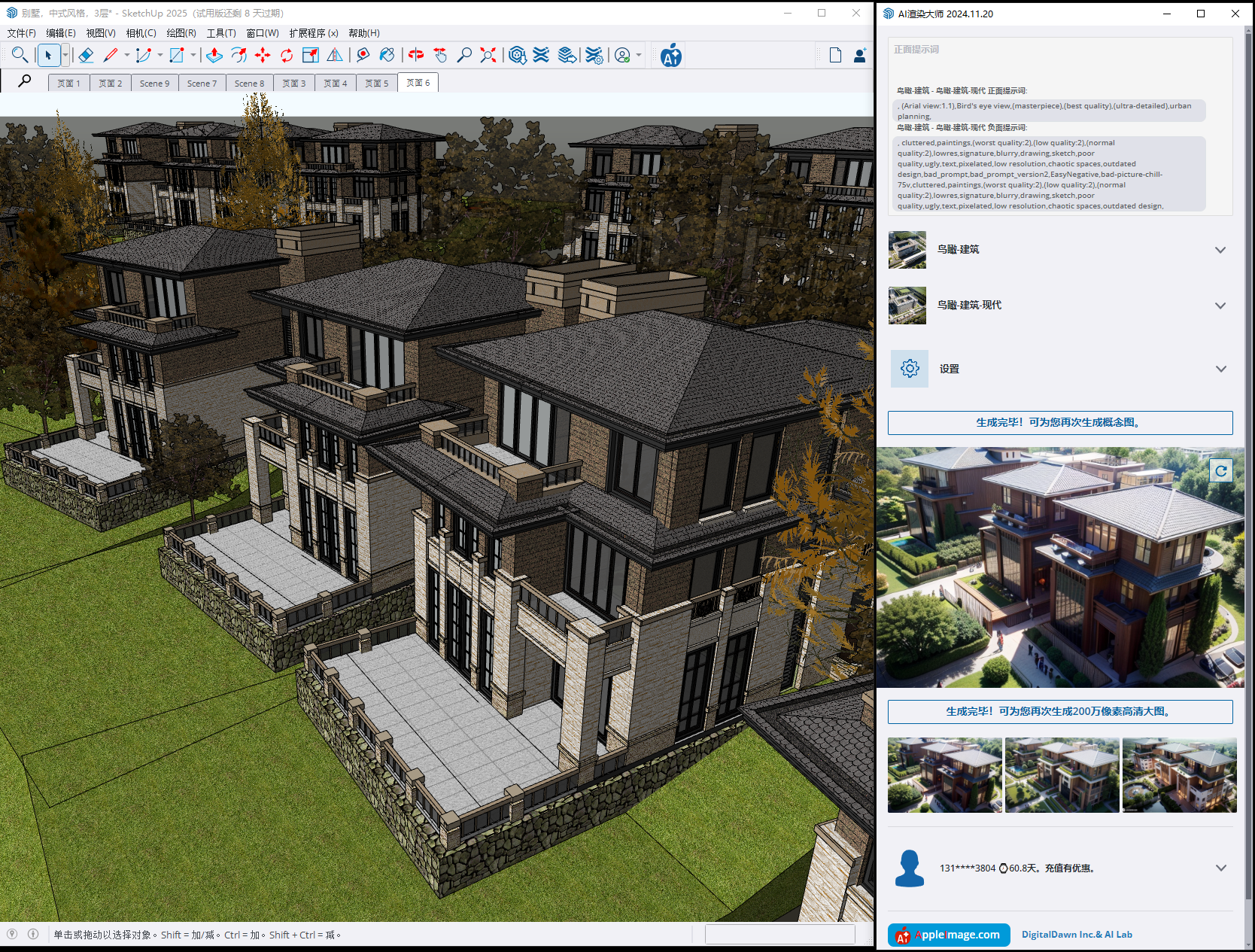This screenshot has width=1255, height=952.
Task: Expand the user account row
Action: (x=1220, y=868)
